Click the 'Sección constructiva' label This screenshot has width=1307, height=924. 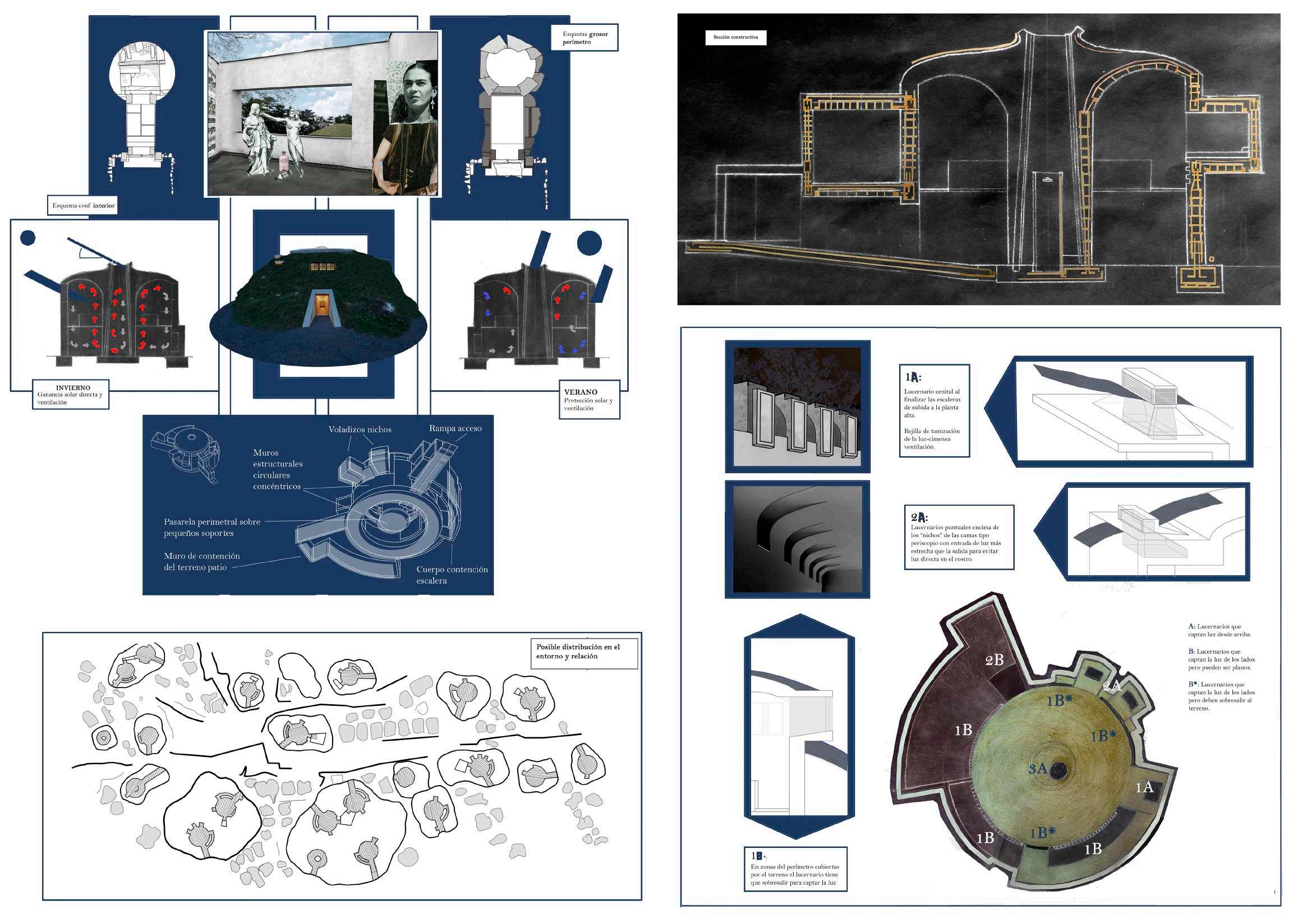coord(735,38)
